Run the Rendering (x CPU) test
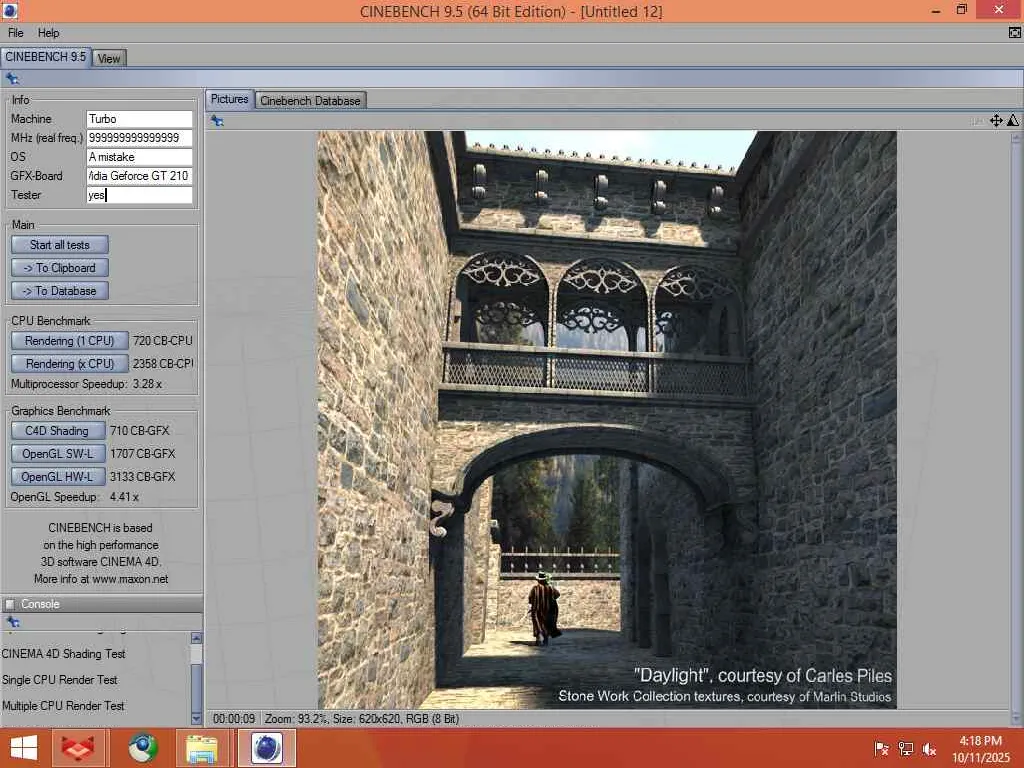 (x=69, y=364)
